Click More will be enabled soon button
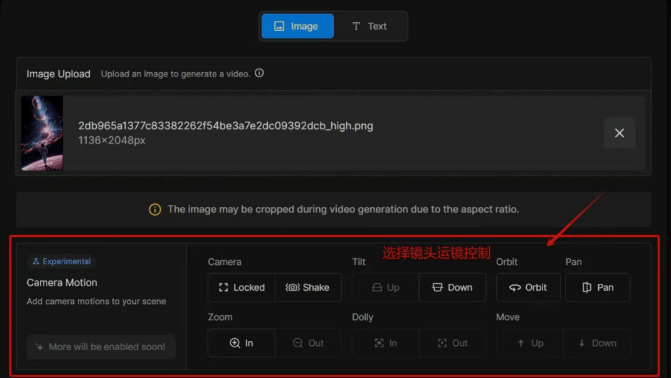 [x=101, y=347]
